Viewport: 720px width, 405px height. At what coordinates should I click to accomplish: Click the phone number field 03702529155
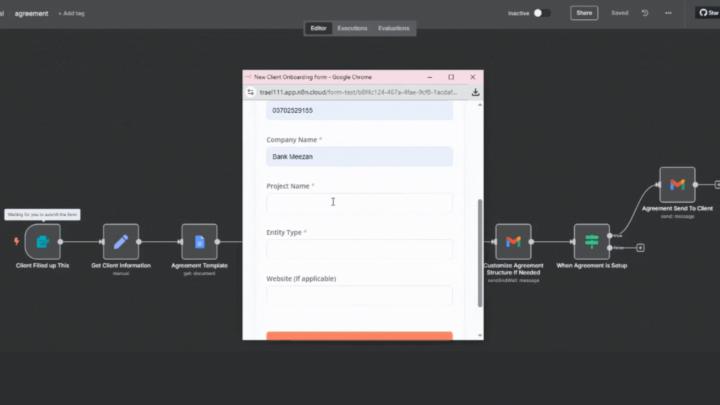(x=359, y=111)
